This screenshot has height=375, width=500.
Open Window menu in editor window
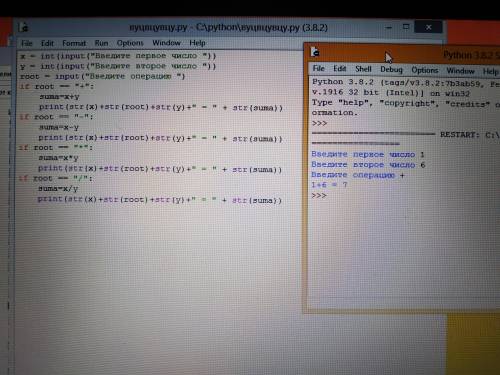tap(166, 43)
